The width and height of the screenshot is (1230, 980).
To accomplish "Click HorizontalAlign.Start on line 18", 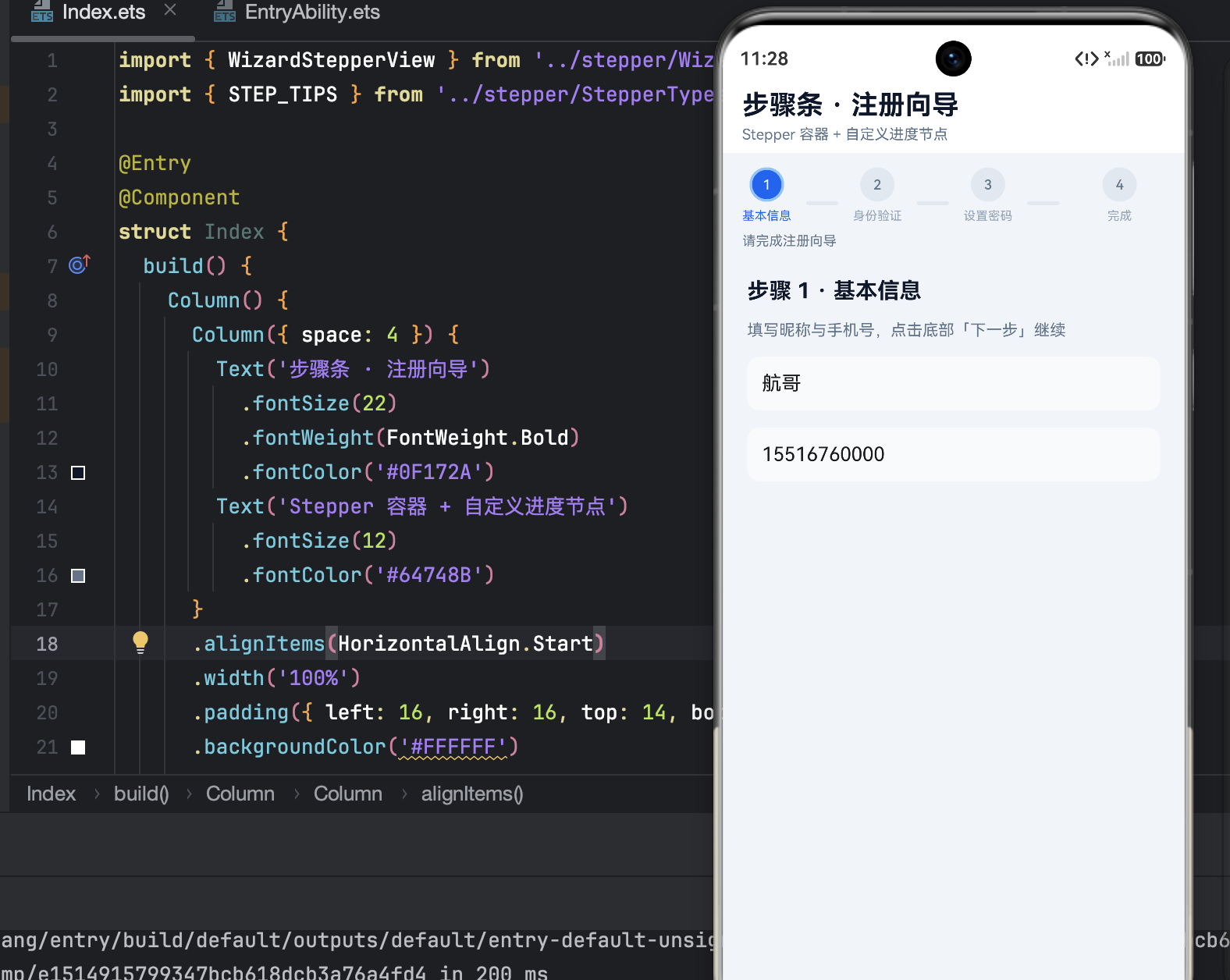I will [465, 644].
